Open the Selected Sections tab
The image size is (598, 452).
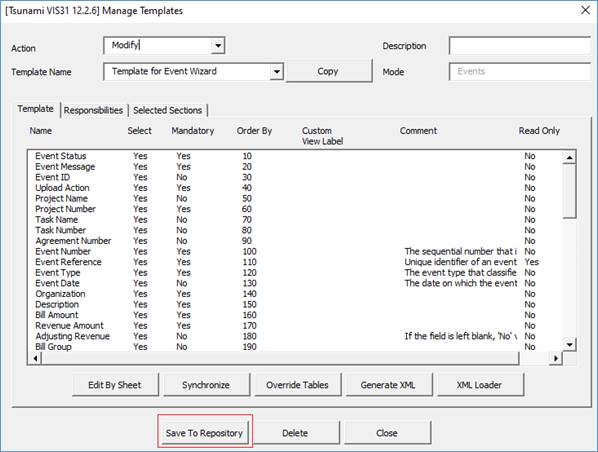[x=167, y=110]
